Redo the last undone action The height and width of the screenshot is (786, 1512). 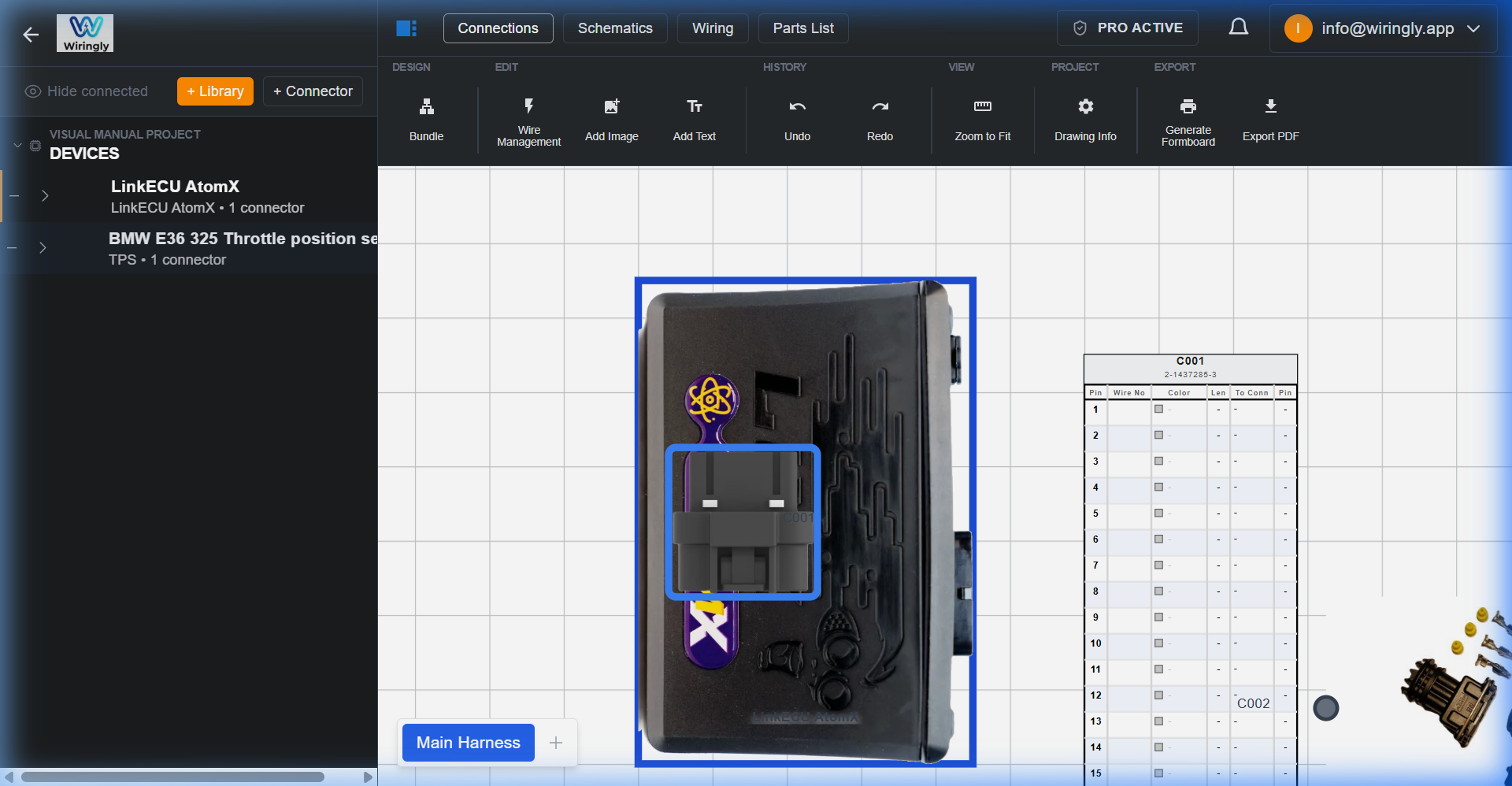[880, 120]
